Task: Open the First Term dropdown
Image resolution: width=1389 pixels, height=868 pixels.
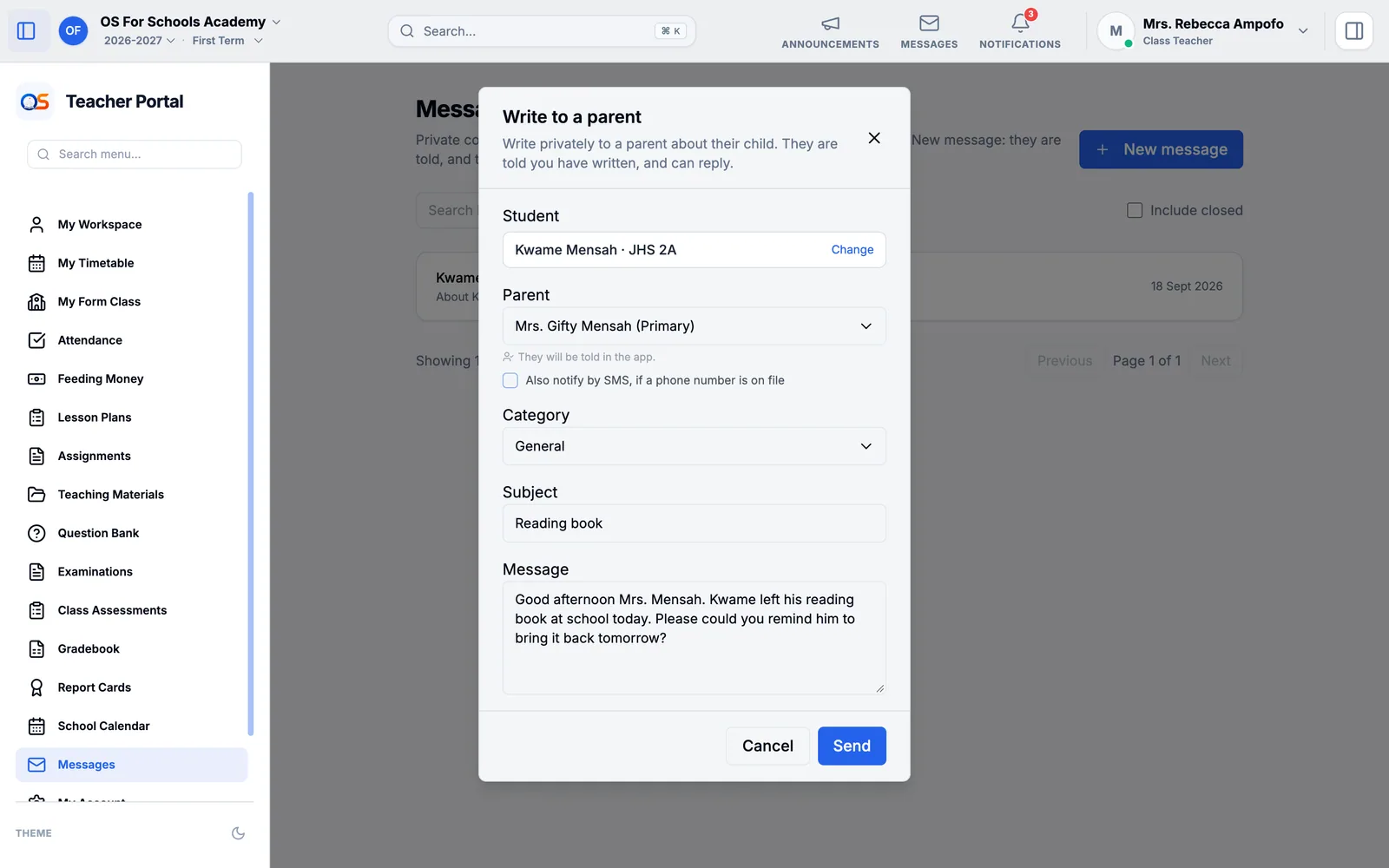Action: pos(227,41)
